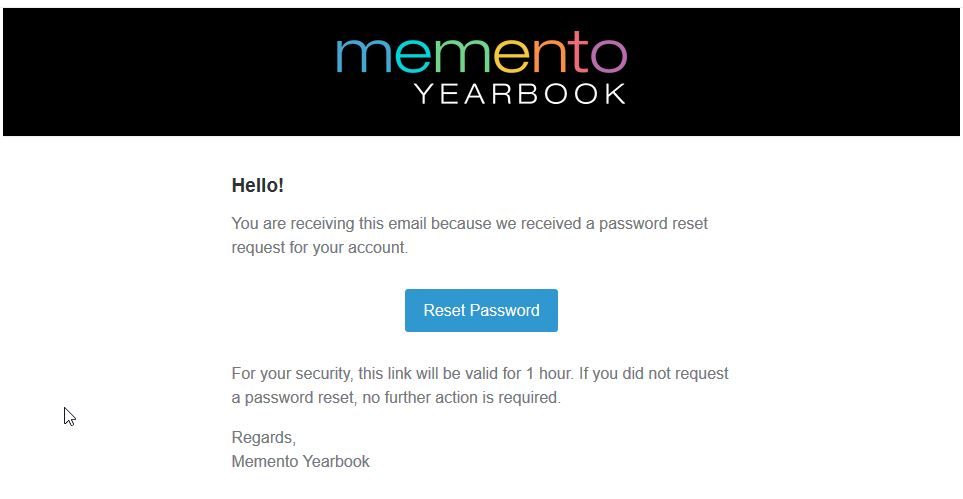The height and width of the screenshot is (499, 963).
Task: Click the orange letter n in the logo
Action: click(552, 56)
